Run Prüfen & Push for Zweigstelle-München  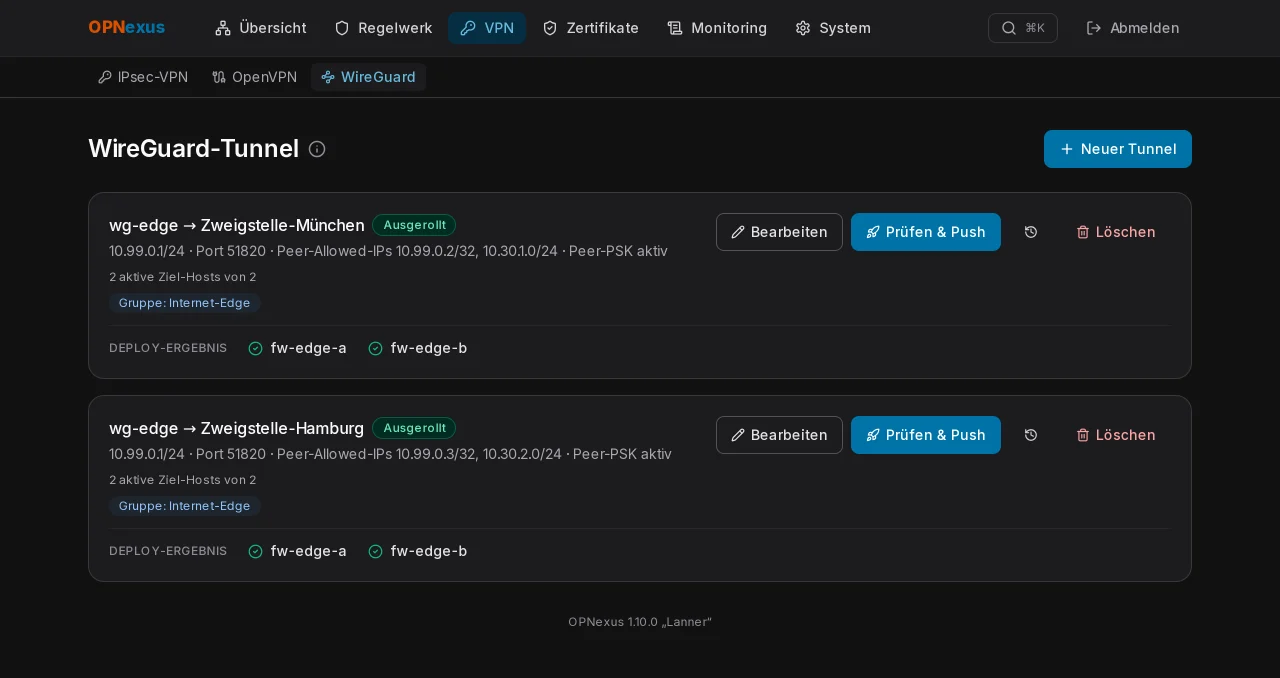coord(926,232)
